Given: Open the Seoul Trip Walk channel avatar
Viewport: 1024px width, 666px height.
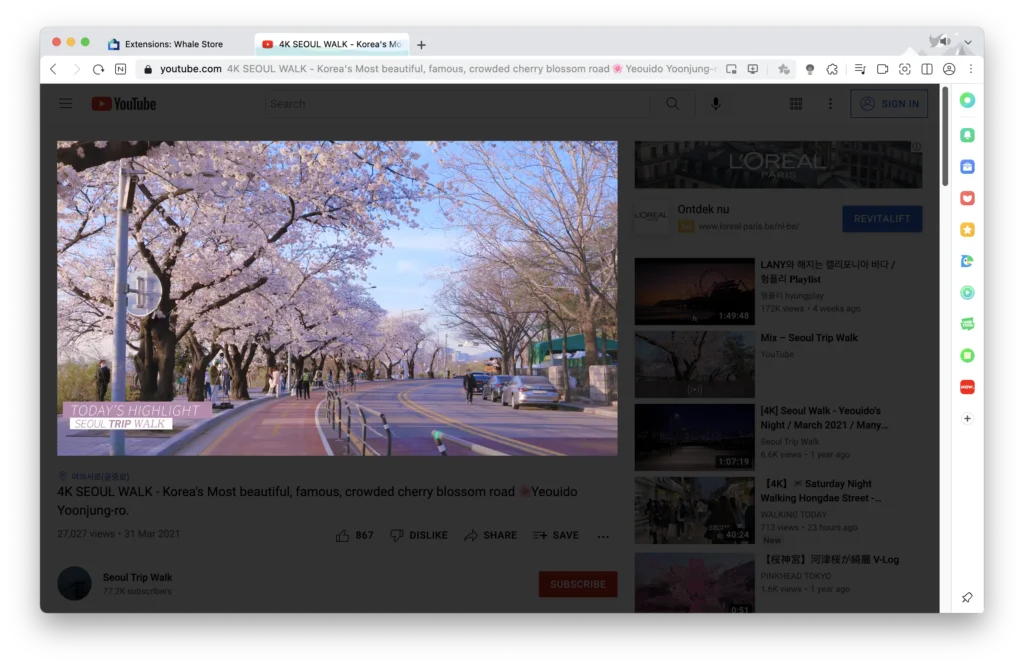Looking at the screenshot, I should point(74,583).
